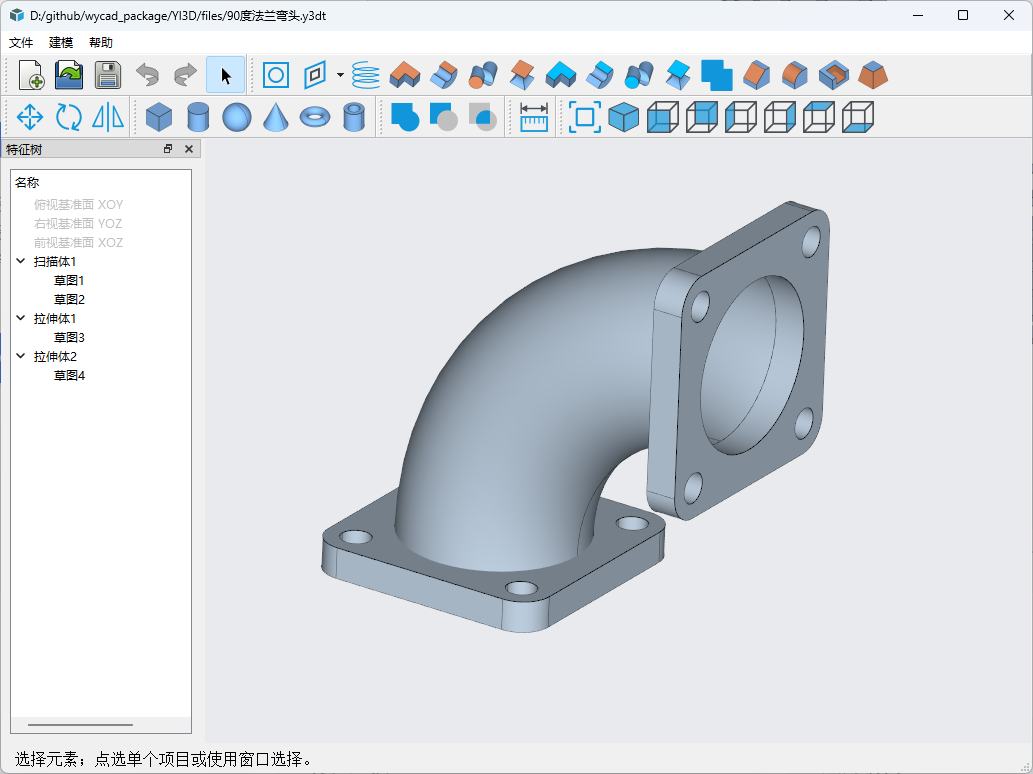Switch to top view cube
Viewport: 1033px width, 774px height.
tap(818, 117)
